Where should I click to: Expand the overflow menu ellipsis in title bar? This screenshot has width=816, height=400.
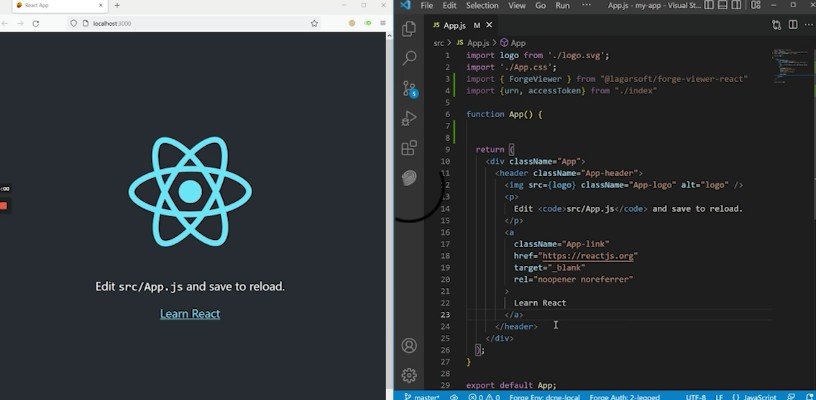click(586, 5)
